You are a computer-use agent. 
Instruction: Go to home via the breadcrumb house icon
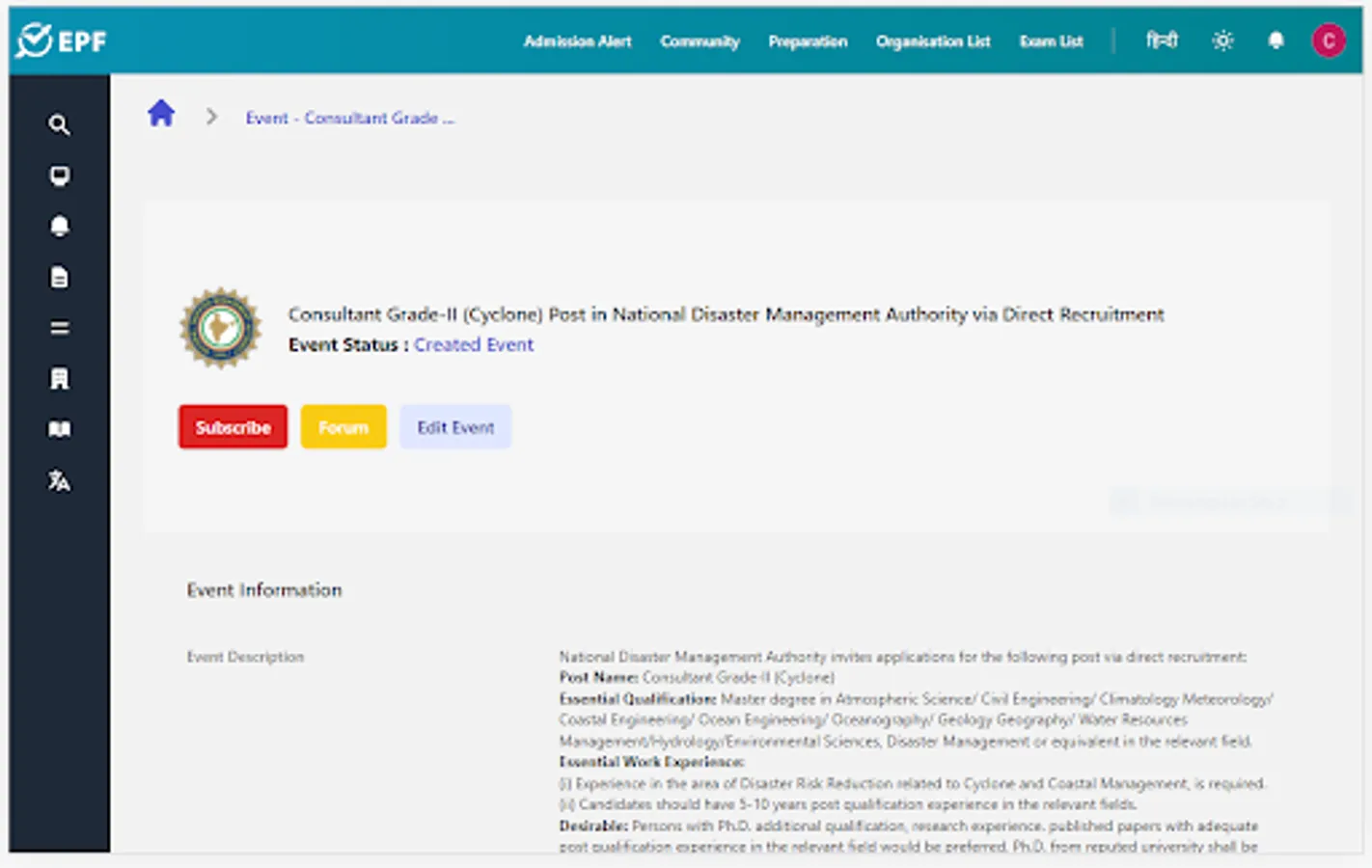[161, 114]
